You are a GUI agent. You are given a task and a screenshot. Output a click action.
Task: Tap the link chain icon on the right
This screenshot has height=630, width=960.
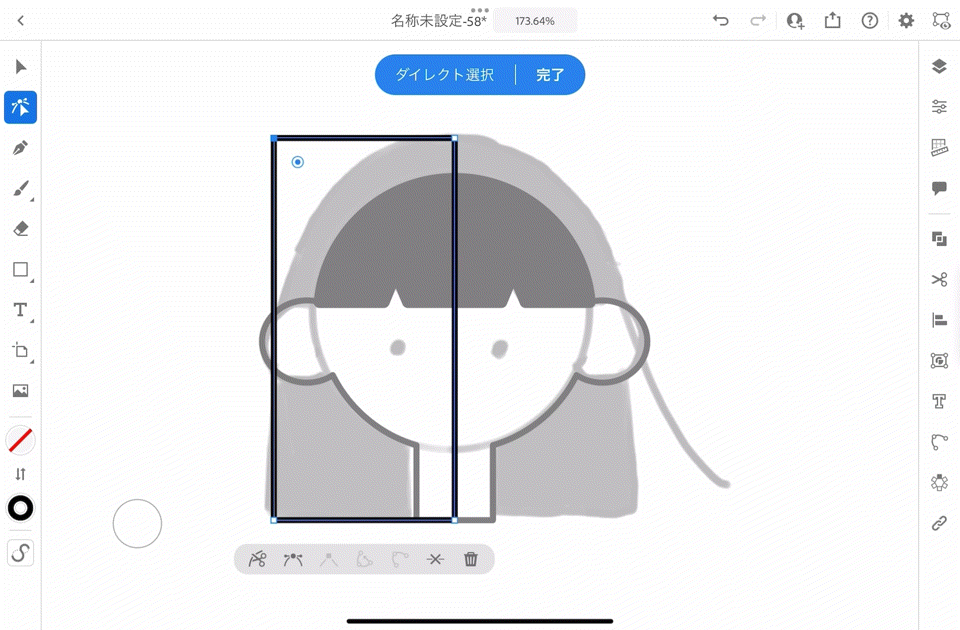pyautogui.click(x=939, y=523)
